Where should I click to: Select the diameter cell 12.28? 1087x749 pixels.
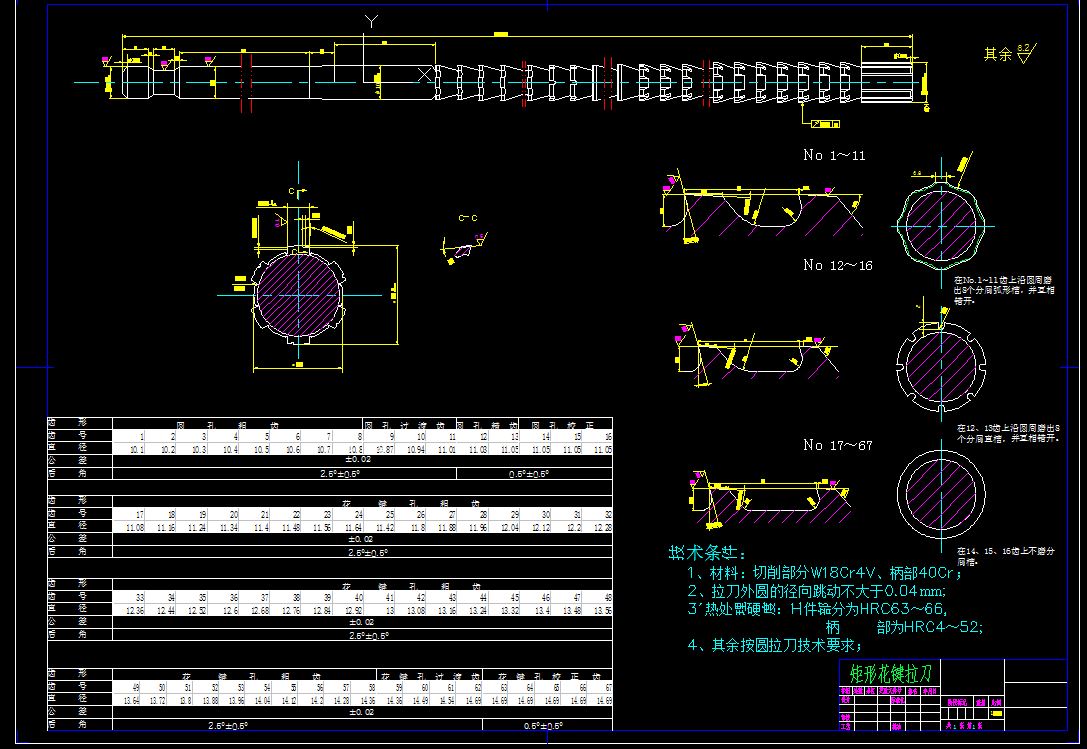pos(603,528)
